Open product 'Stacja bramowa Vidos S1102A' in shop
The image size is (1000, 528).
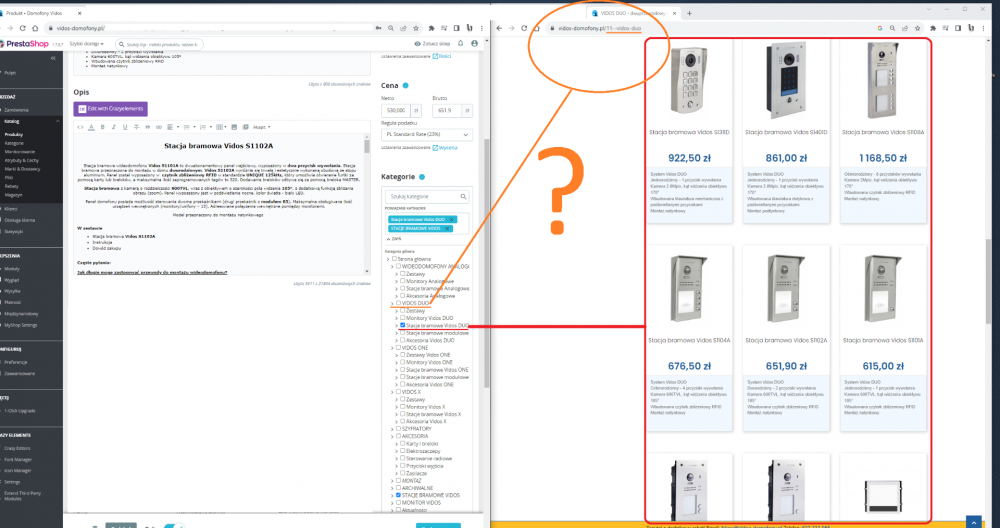tap(786, 341)
